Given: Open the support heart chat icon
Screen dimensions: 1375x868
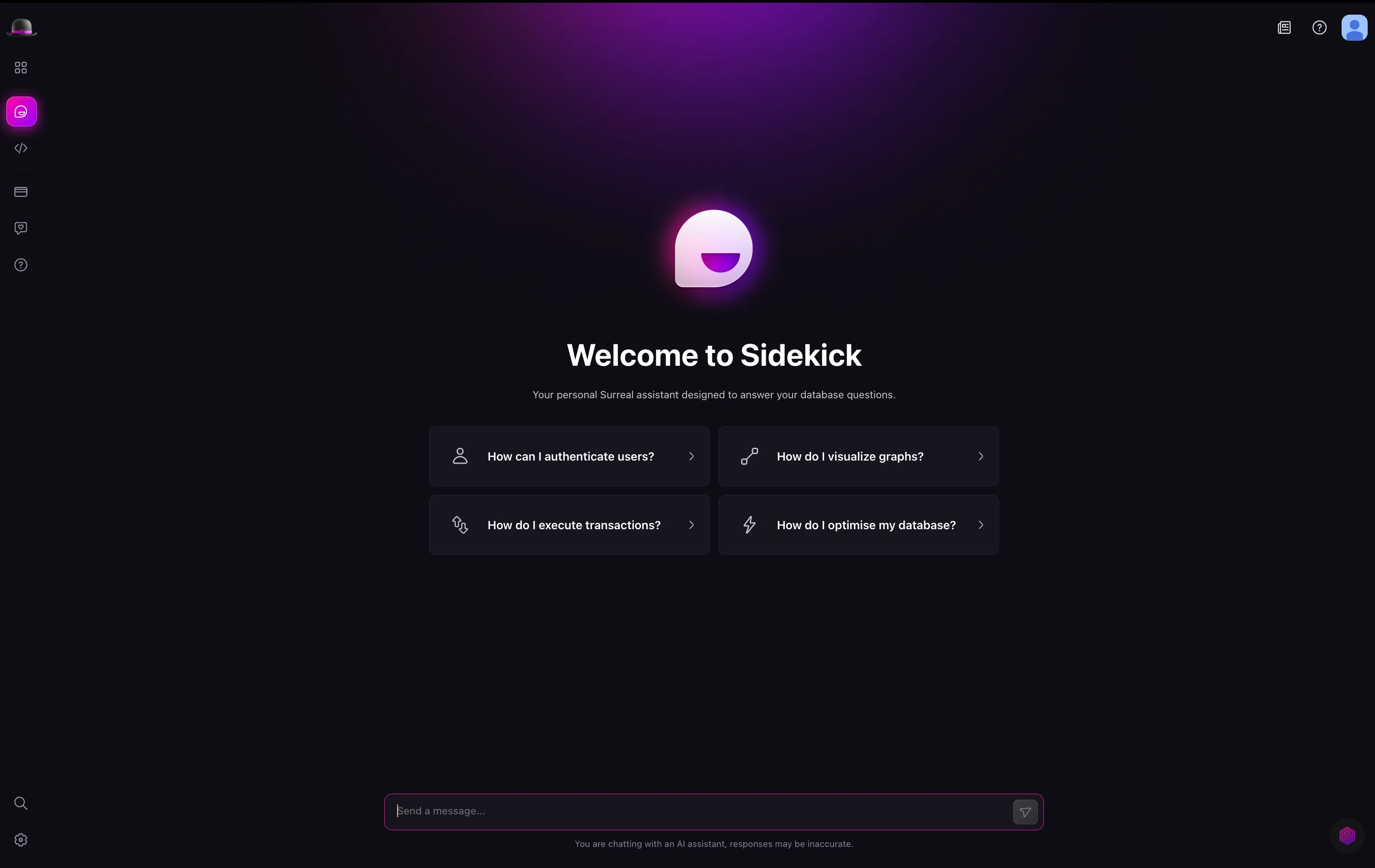Looking at the screenshot, I should 21,228.
